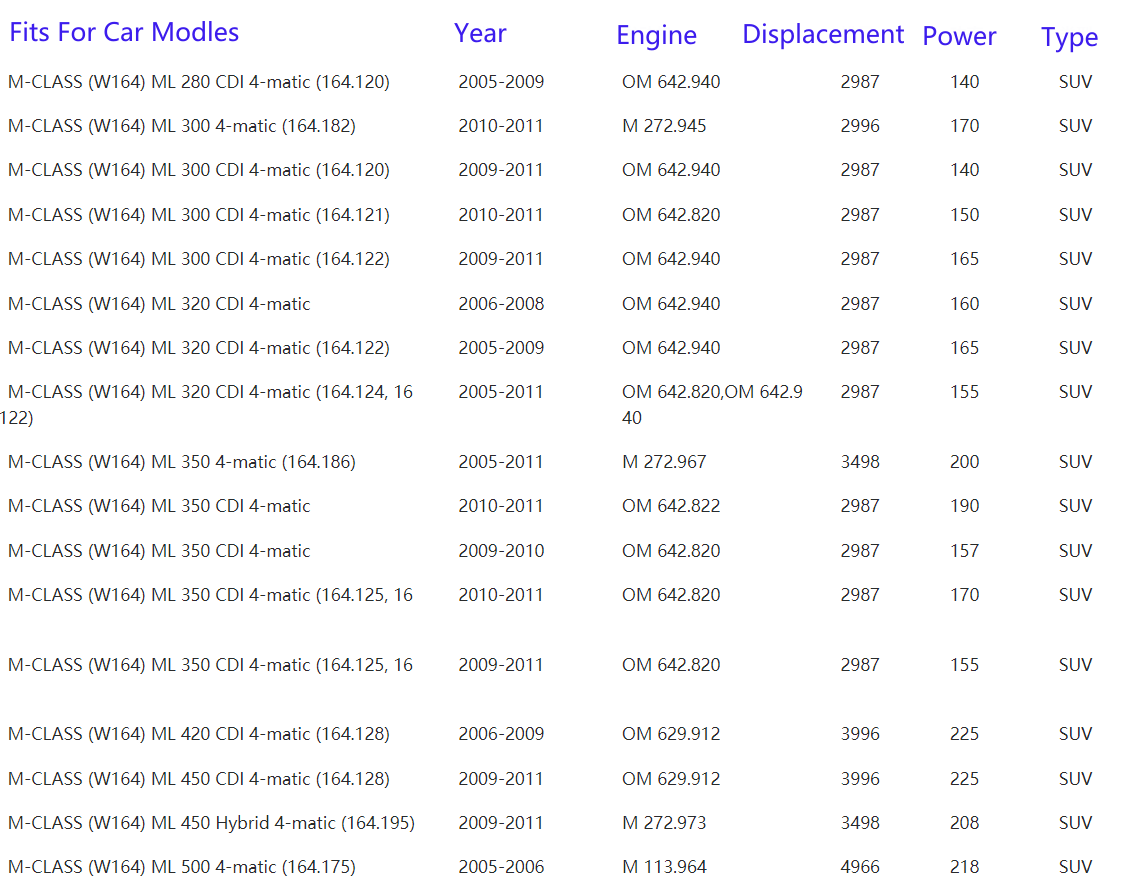Select the ML 500 4-matic (164.175) model

click(x=181, y=867)
